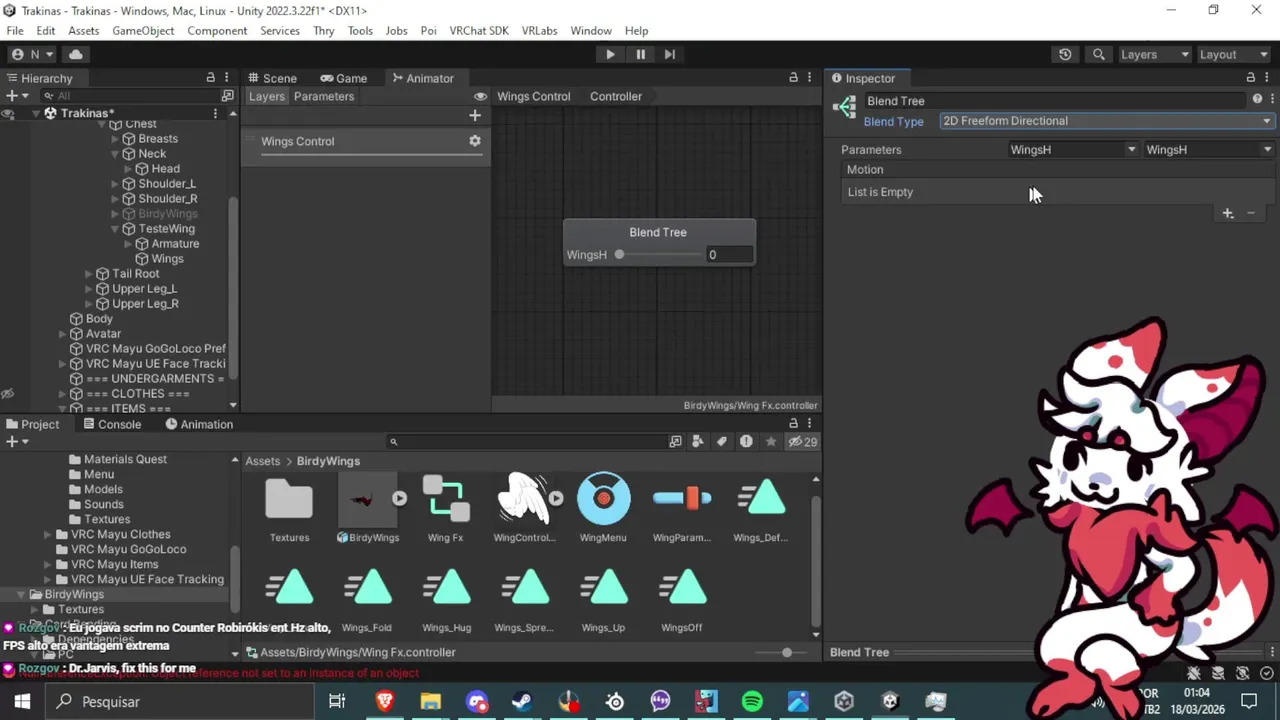Expand the BirdyWings prefab preview arrow
Image resolution: width=1280 pixels, height=720 pixels.
pyautogui.click(x=399, y=498)
